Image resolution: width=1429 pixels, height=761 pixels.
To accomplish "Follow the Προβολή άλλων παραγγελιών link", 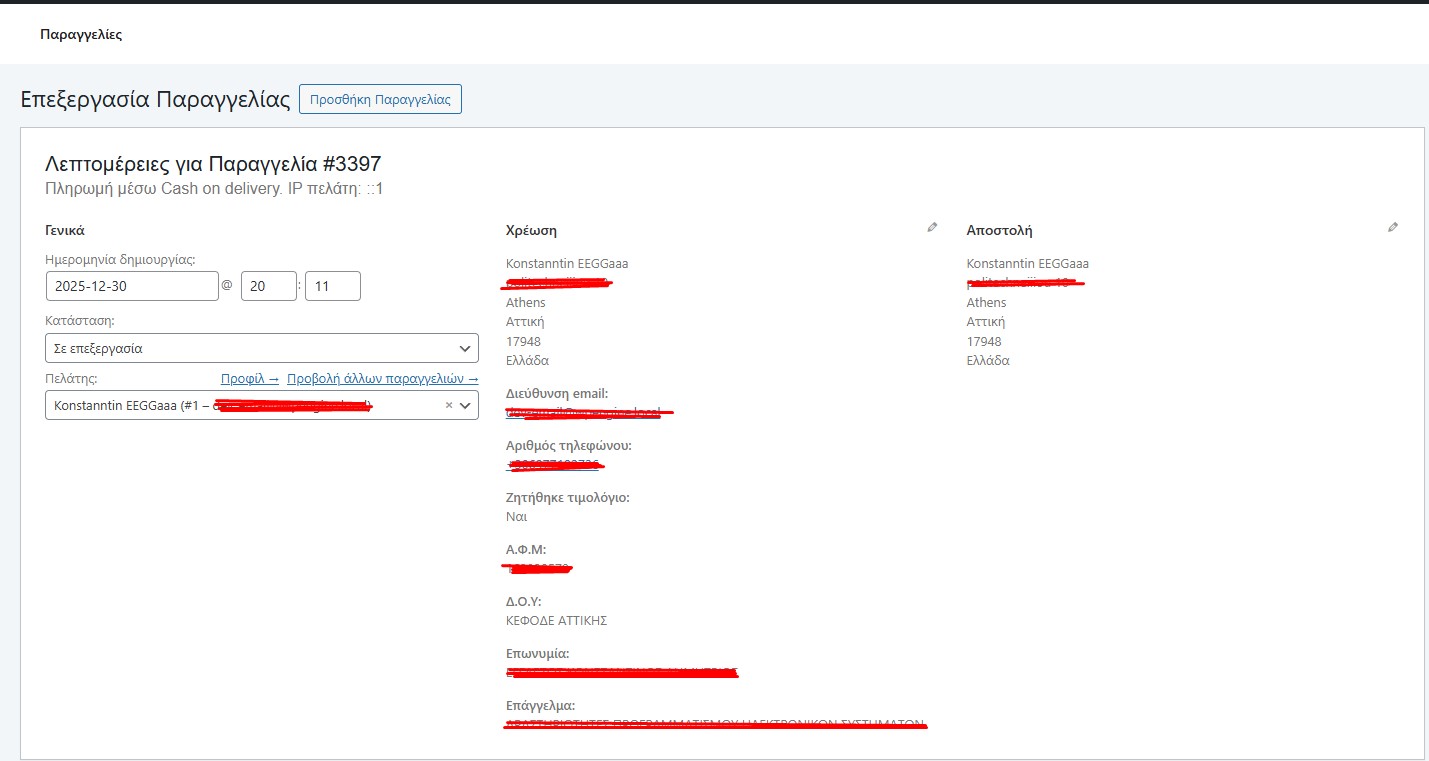I will point(382,379).
